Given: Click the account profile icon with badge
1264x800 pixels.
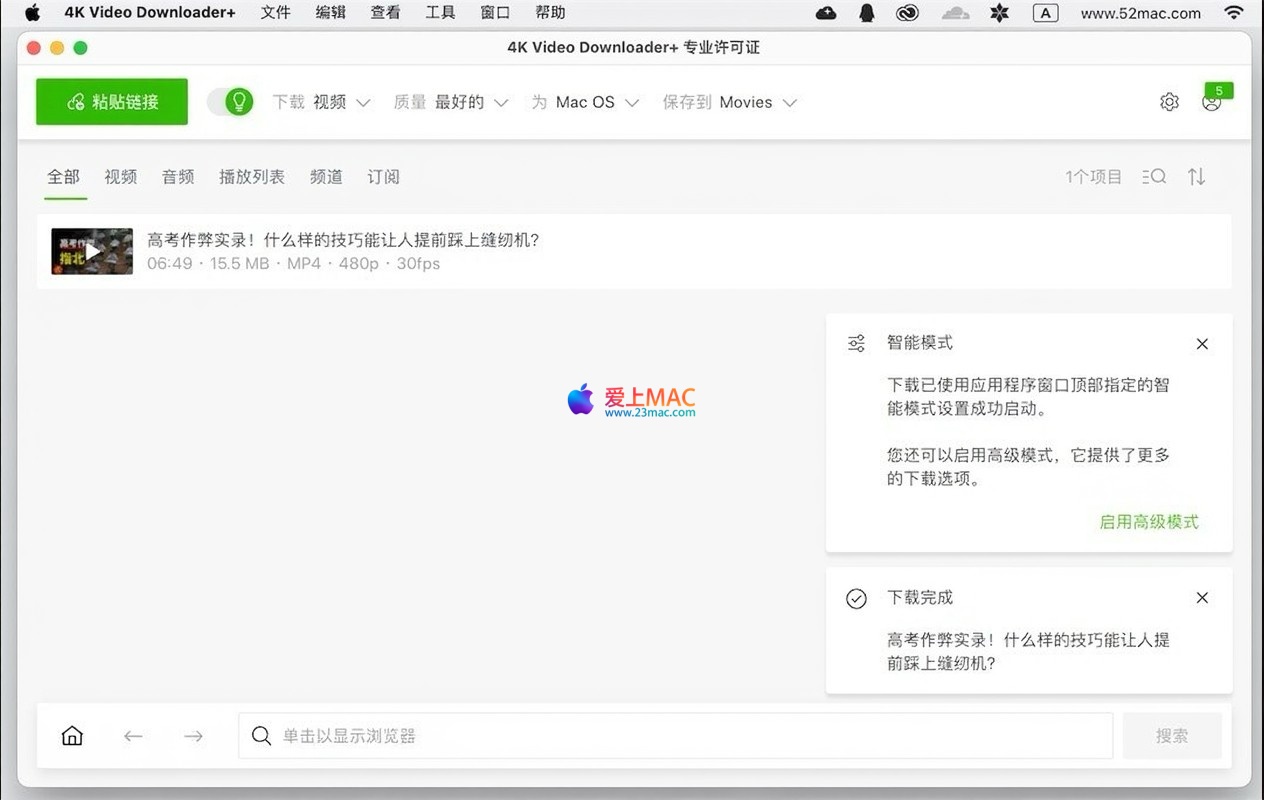Looking at the screenshot, I should (x=1212, y=102).
